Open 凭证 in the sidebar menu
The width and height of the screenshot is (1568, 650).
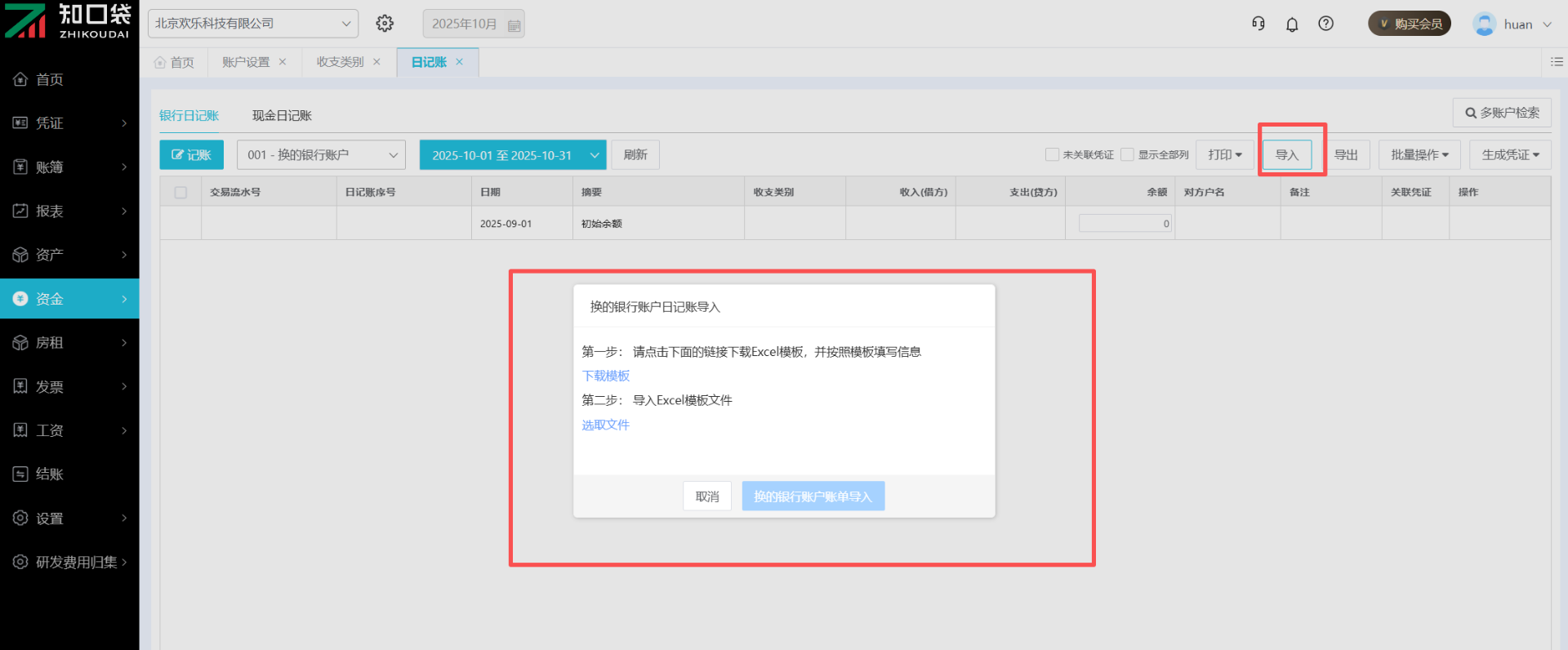pos(69,123)
